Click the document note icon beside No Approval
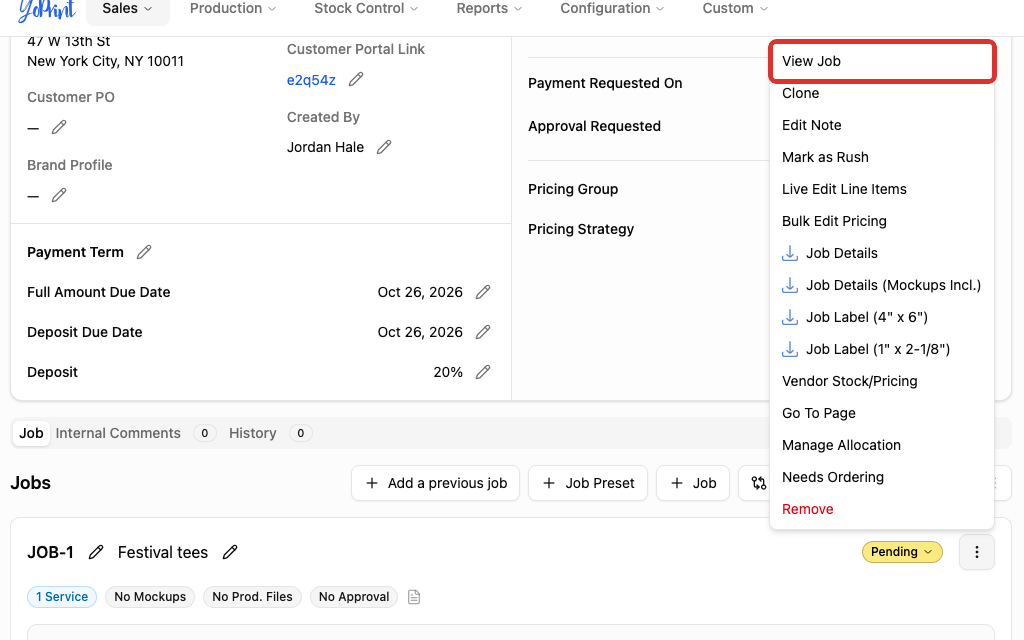Screen dimensions: 1024x640 point(414,597)
